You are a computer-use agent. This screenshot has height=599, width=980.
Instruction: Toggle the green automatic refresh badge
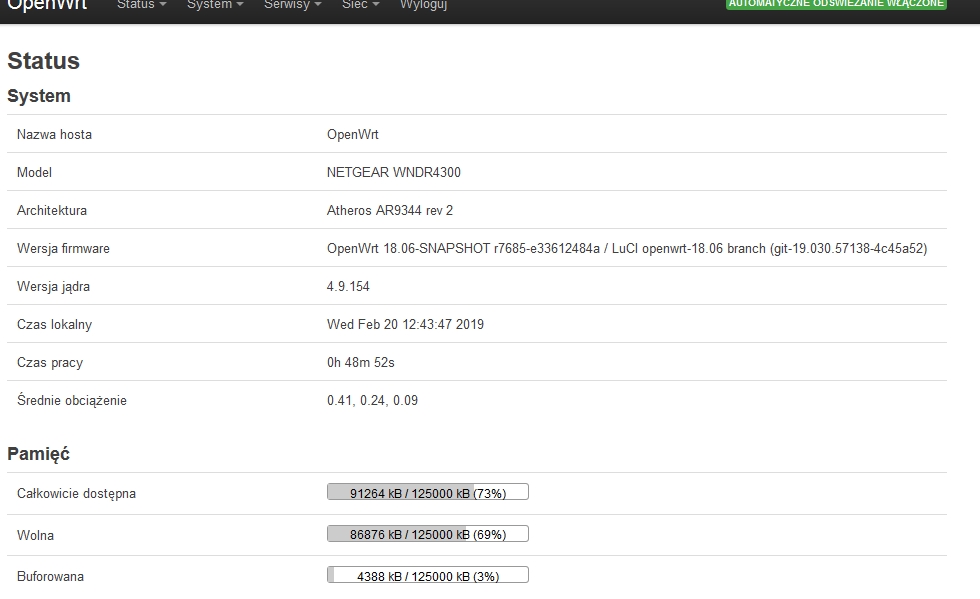[x=836, y=4]
